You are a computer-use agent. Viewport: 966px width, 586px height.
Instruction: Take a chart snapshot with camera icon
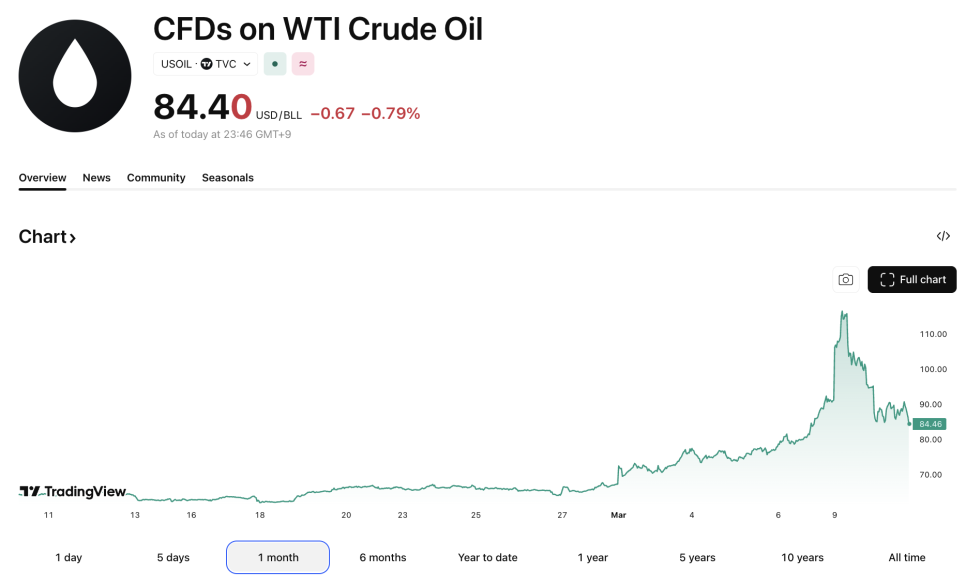coord(846,280)
